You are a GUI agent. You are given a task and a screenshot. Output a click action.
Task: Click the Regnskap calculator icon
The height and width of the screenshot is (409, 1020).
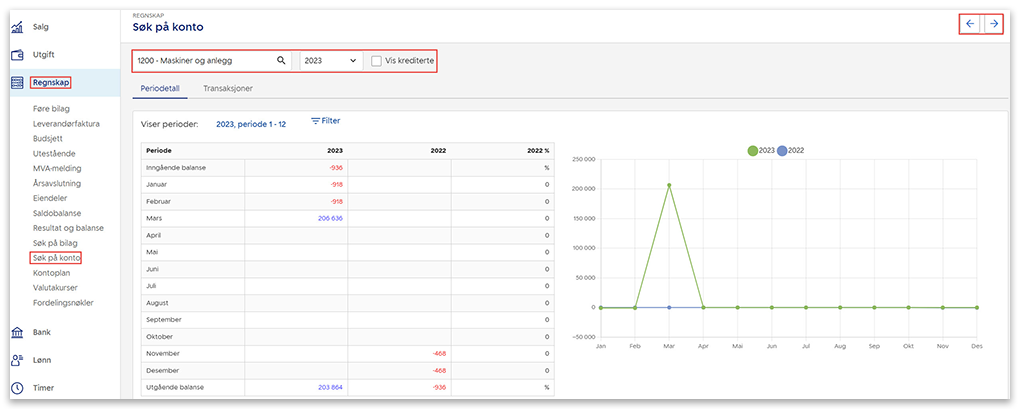tap(17, 83)
